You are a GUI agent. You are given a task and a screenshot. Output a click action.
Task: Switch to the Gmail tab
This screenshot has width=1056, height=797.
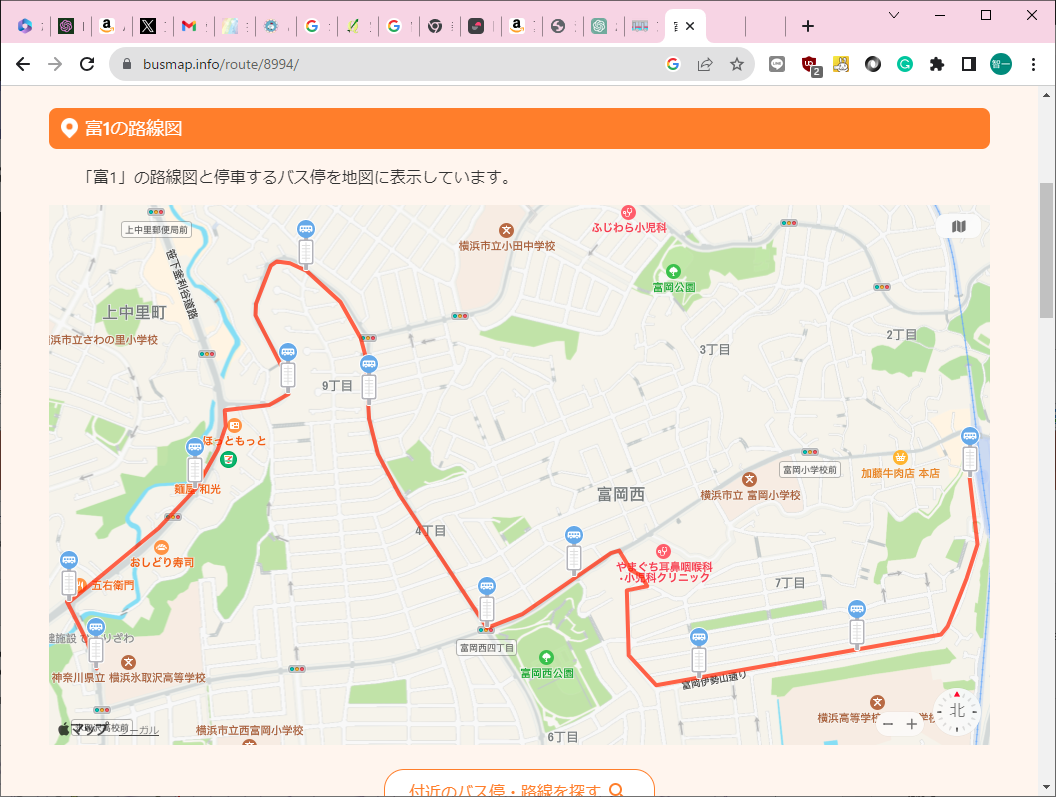click(189, 26)
